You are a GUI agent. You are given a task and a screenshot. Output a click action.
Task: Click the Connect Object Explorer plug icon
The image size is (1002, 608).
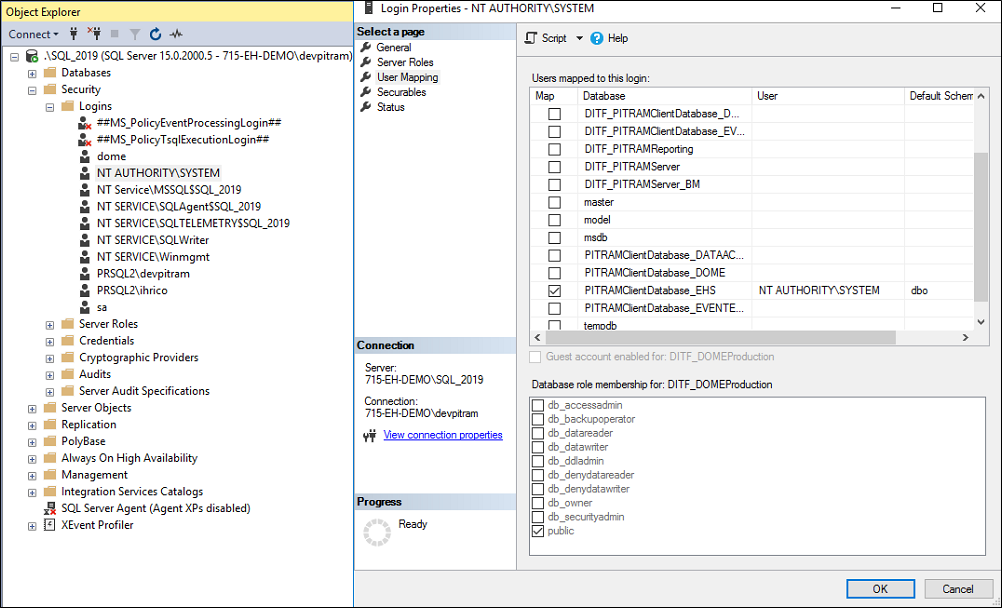tap(73, 34)
